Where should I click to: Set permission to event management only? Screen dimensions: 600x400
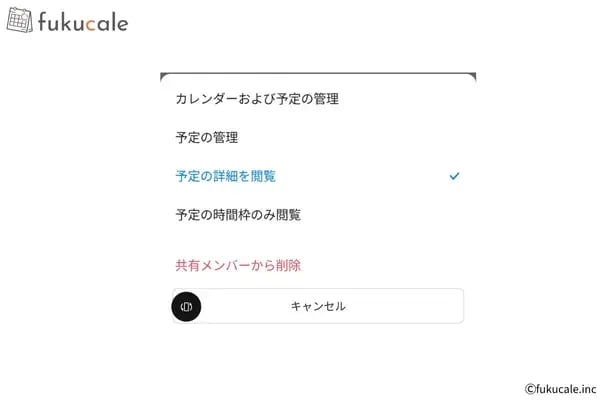click(318, 137)
